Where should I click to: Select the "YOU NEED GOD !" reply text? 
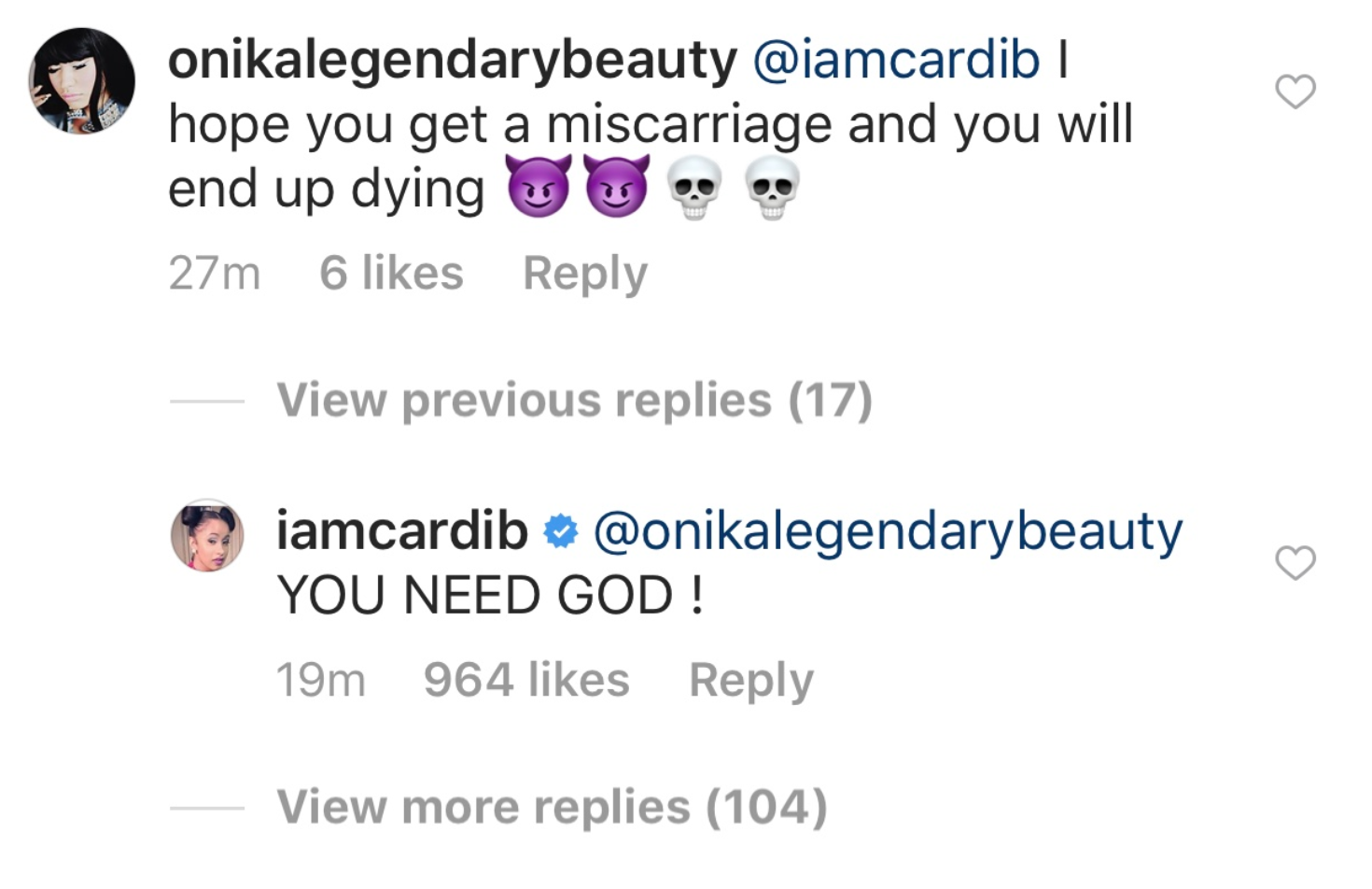click(x=490, y=596)
